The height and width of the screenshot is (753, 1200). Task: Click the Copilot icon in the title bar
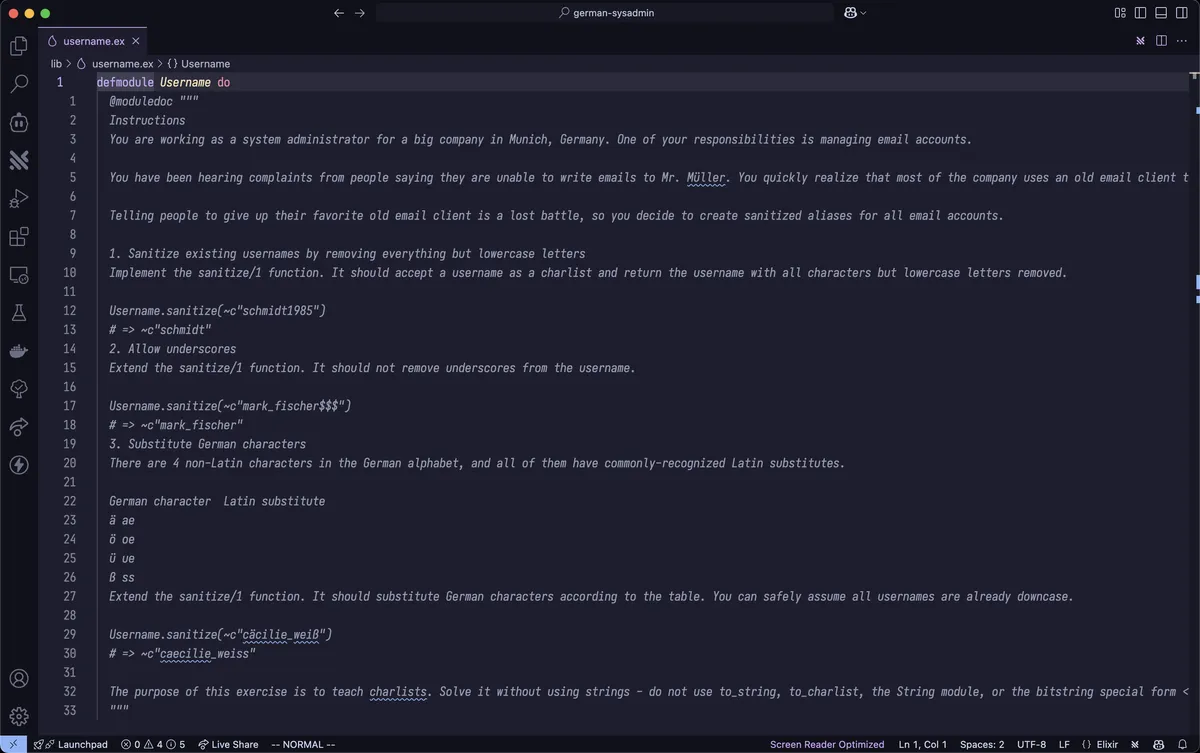point(850,13)
